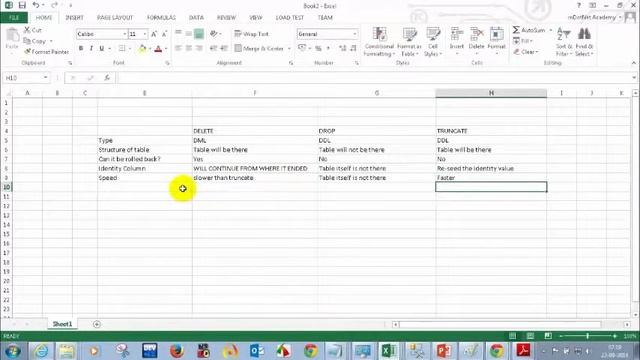Switch to the FORMULAS tab
Image resolution: width=640 pixels, height=360 pixels.
pos(161,18)
